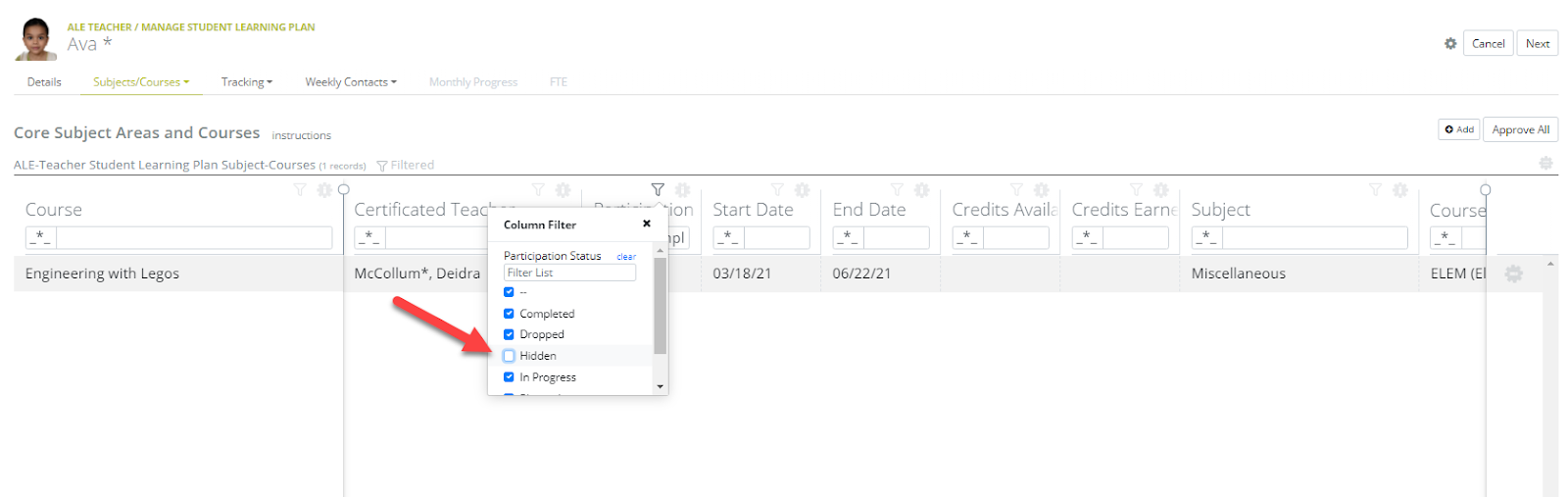Click the Column Filter scrollbar down arrow
This screenshot has width=1568, height=497.
pos(661,386)
